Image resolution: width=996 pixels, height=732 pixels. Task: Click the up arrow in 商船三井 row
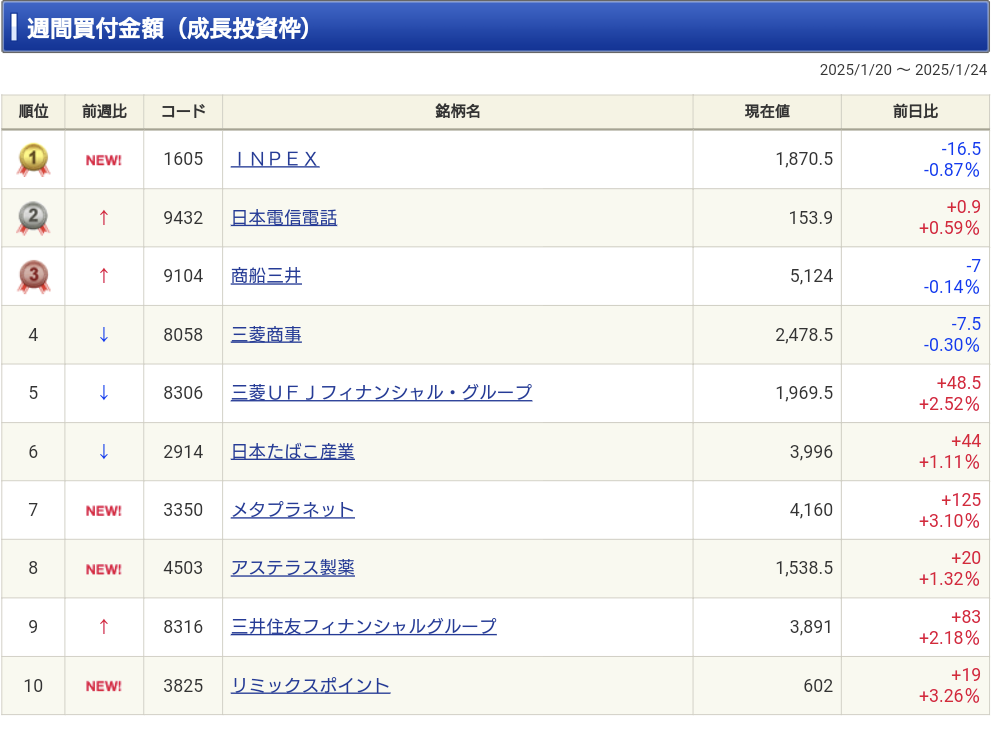(104, 276)
